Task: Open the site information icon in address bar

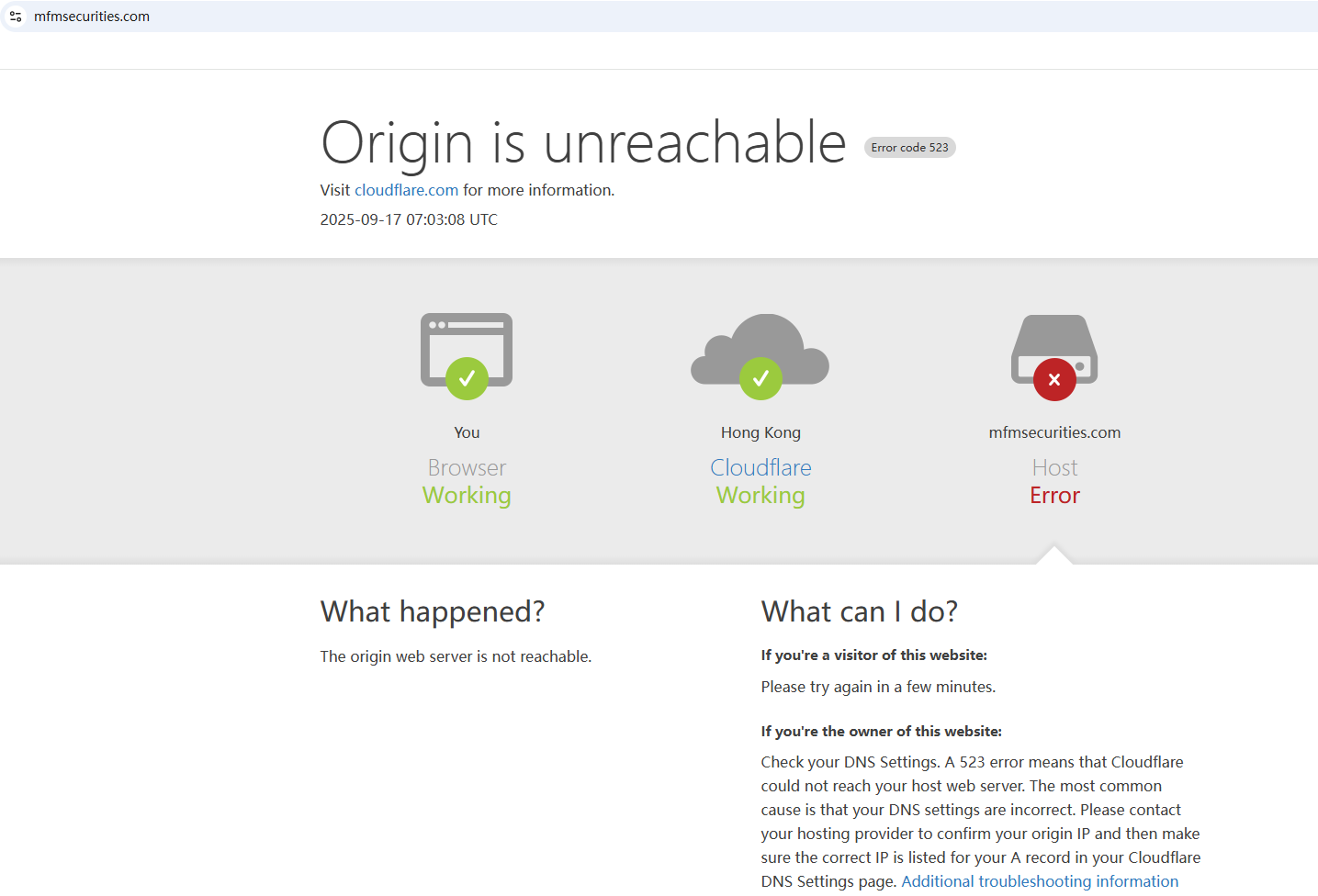Action: 16,17
